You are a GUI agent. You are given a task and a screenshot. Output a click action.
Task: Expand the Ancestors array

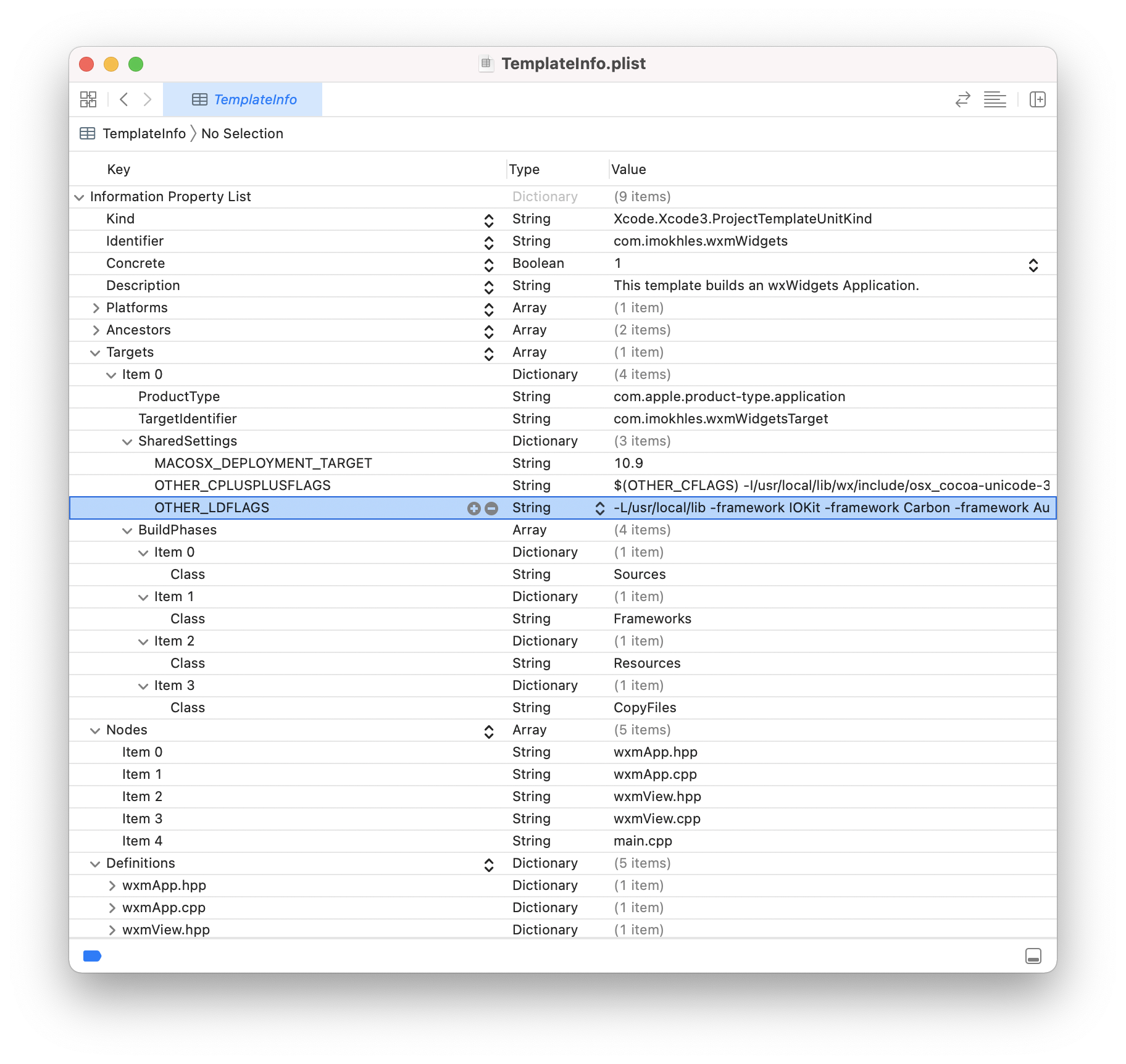[x=96, y=330]
